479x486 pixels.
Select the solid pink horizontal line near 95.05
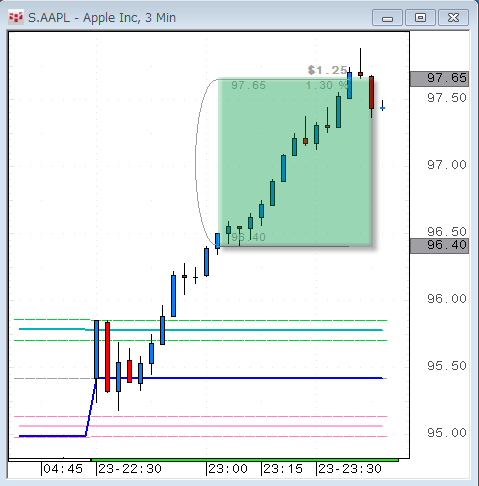[x=200, y=426]
